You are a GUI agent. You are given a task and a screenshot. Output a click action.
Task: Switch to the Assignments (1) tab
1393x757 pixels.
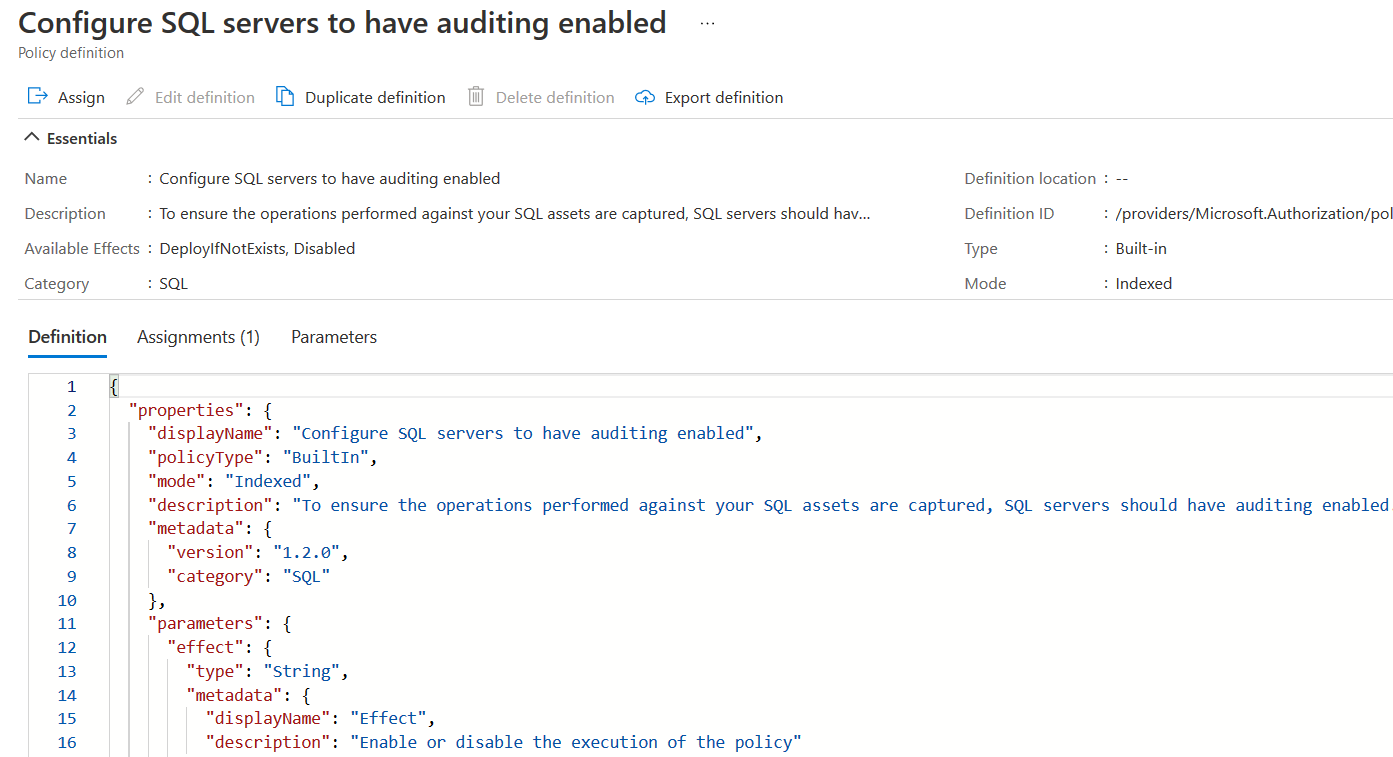[x=198, y=337]
